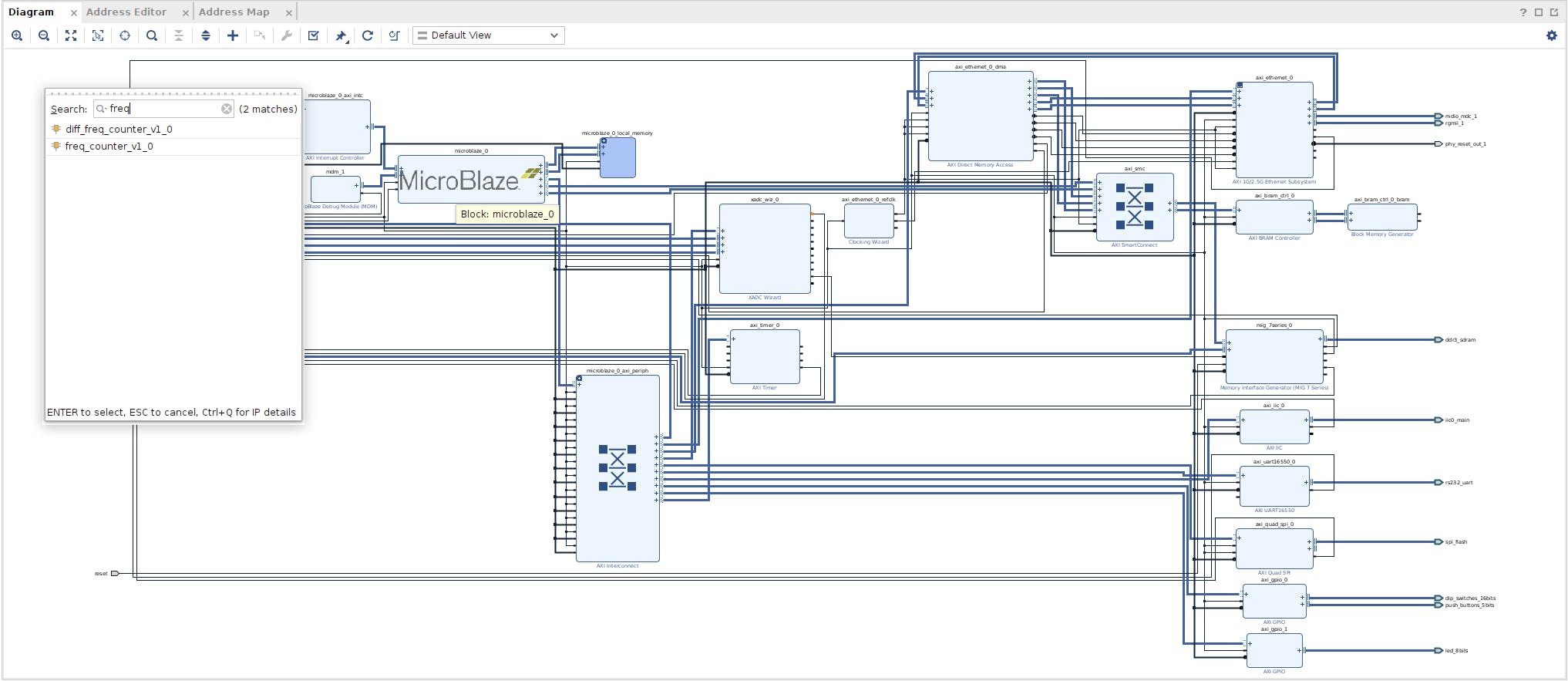The image size is (1568, 681).
Task: Select diff_freq_counter_v1_0 search result
Action: (173, 130)
